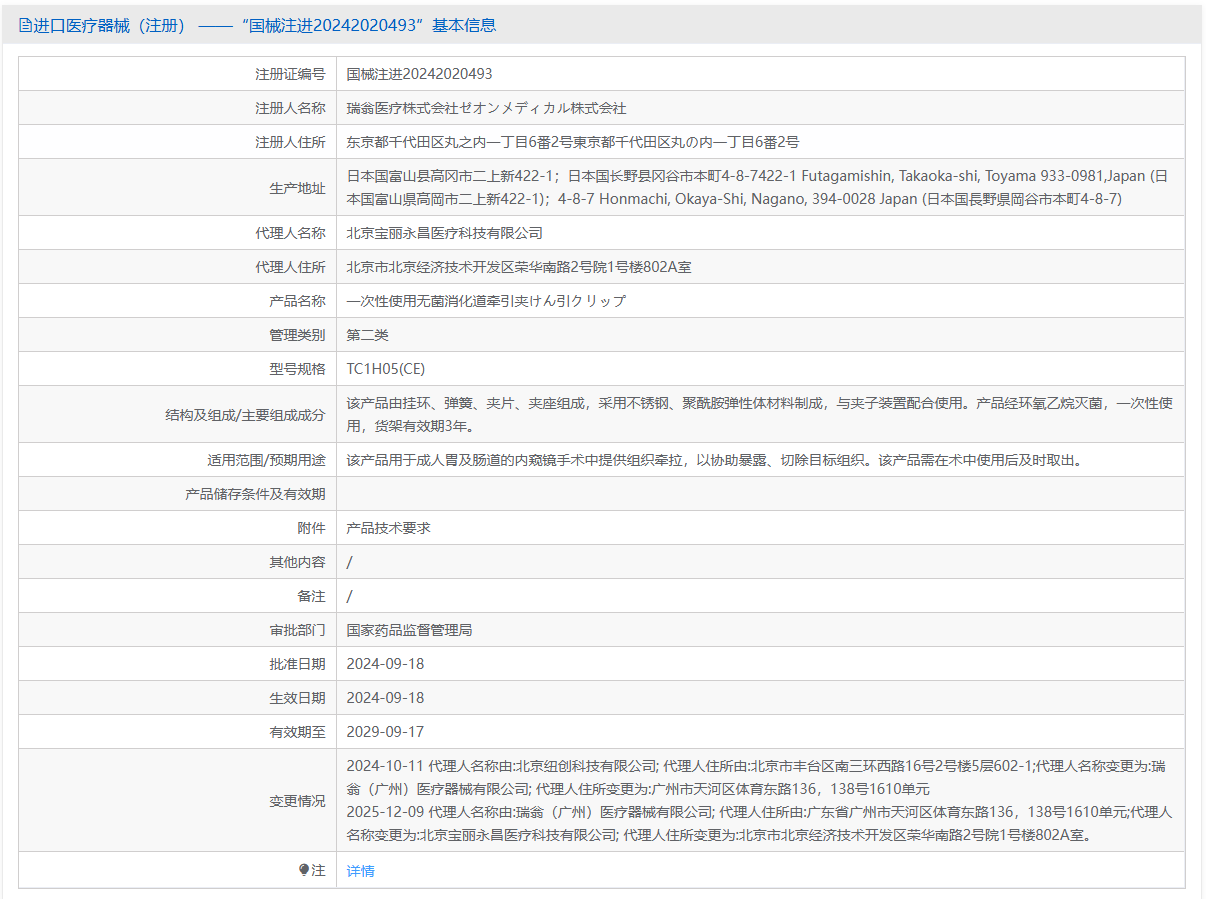Viewport: 1206px width, 899px height.
Task: Click the 管理类别 label
Action: pyautogui.click(x=297, y=335)
